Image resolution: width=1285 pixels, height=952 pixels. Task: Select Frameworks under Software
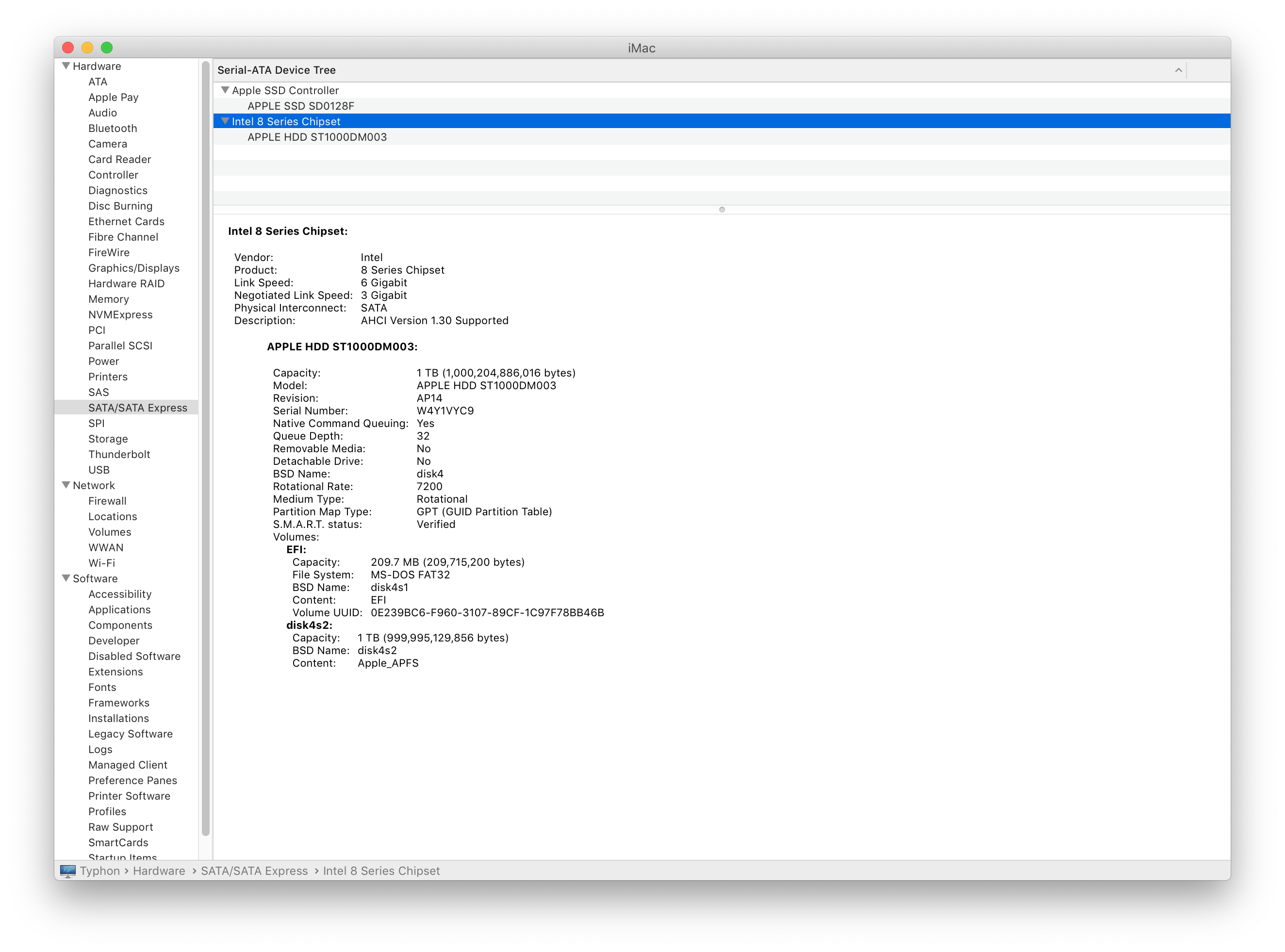(x=119, y=704)
